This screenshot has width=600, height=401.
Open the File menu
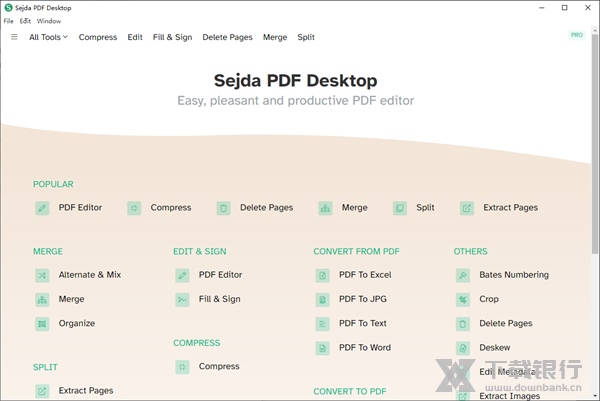[8, 21]
